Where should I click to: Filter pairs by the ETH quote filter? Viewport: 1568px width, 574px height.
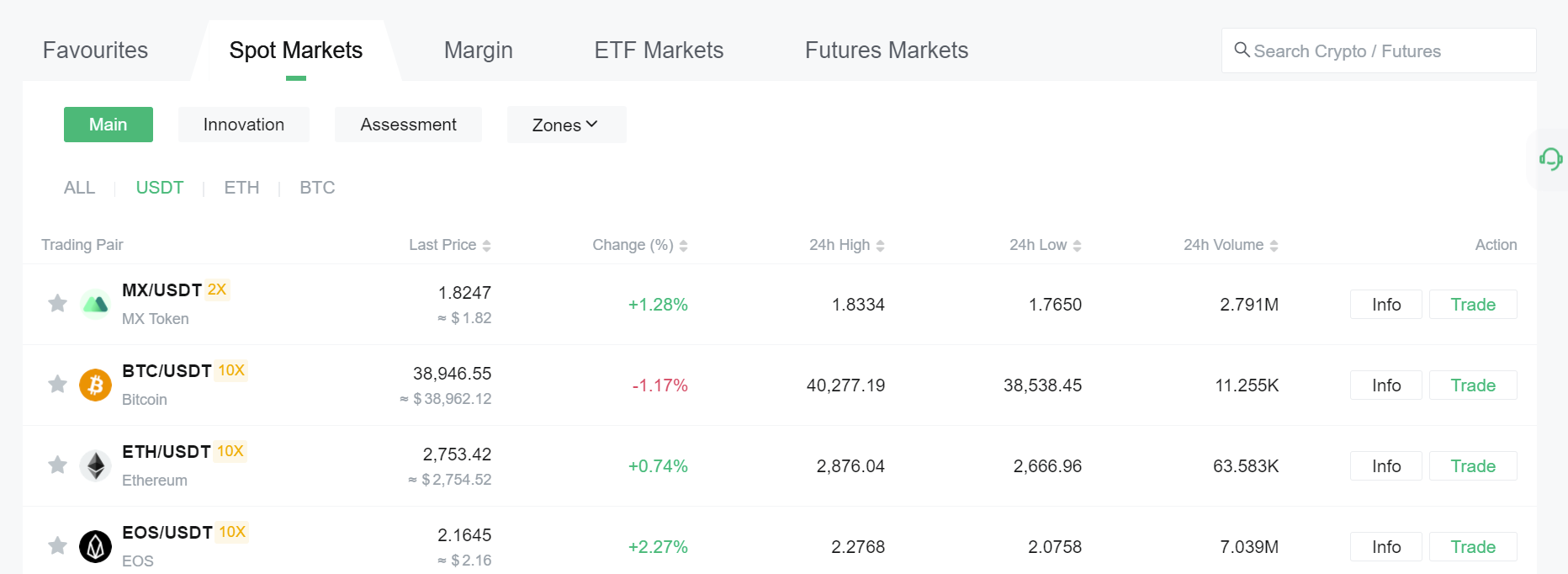[x=241, y=188]
